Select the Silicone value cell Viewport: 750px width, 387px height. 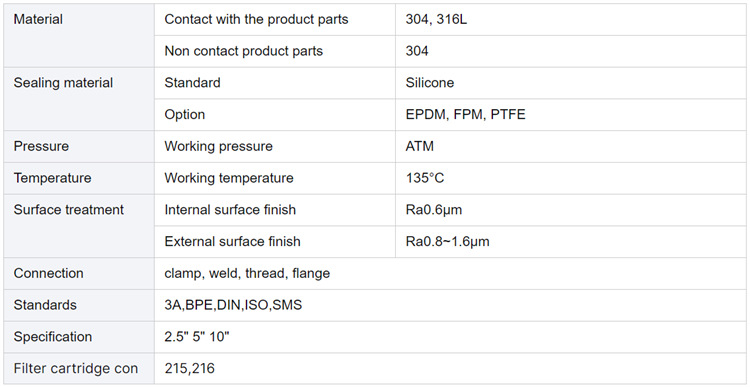tap(571, 83)
